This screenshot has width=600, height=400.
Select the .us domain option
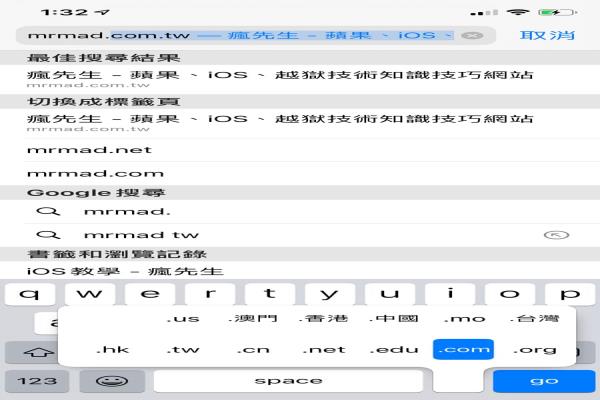[183, 318]
